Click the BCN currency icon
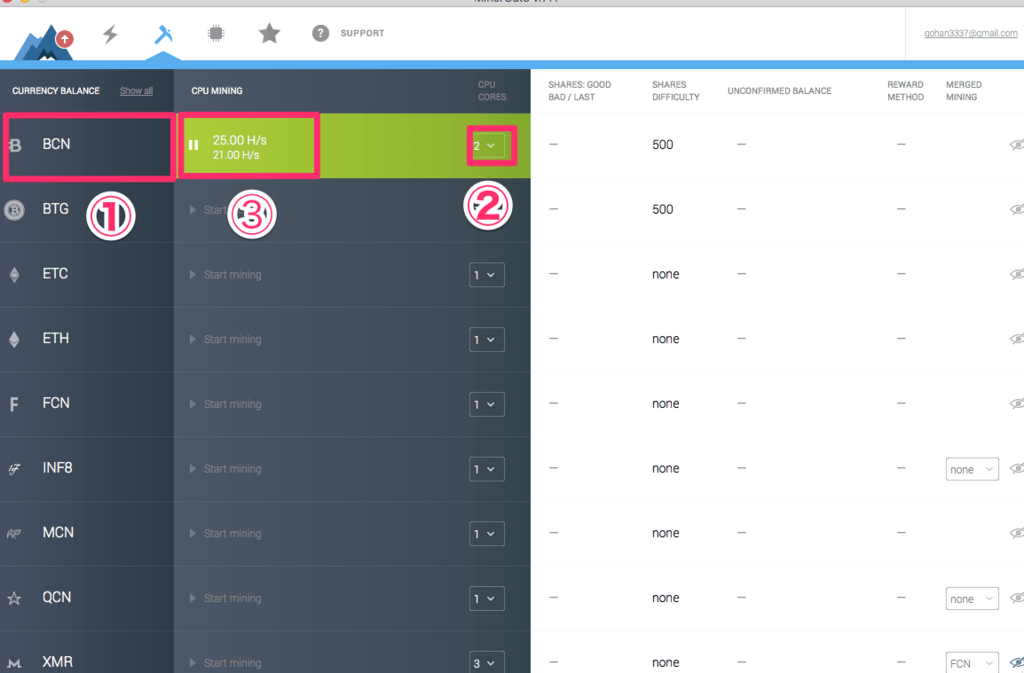This screenshot has height=673, width=1024. 15,145
